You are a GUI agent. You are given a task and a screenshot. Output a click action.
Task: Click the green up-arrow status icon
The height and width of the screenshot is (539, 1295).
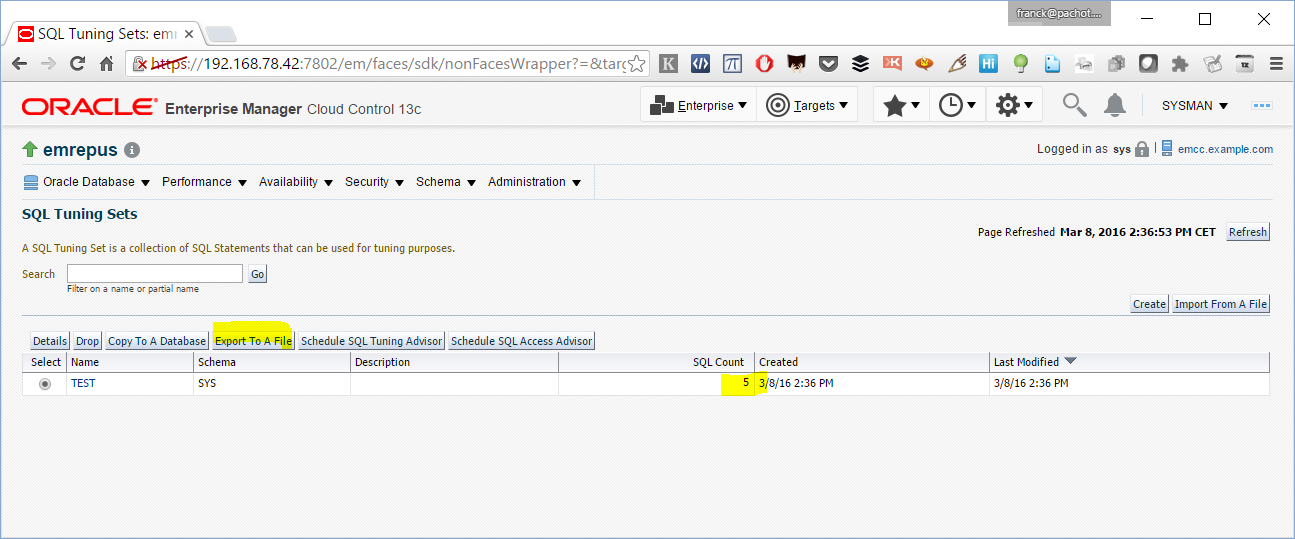[x=30, y=150]
